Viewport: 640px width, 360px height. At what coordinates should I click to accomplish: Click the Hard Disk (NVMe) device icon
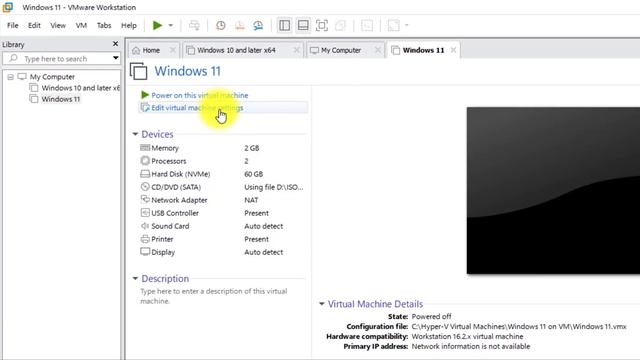(145, 174)
